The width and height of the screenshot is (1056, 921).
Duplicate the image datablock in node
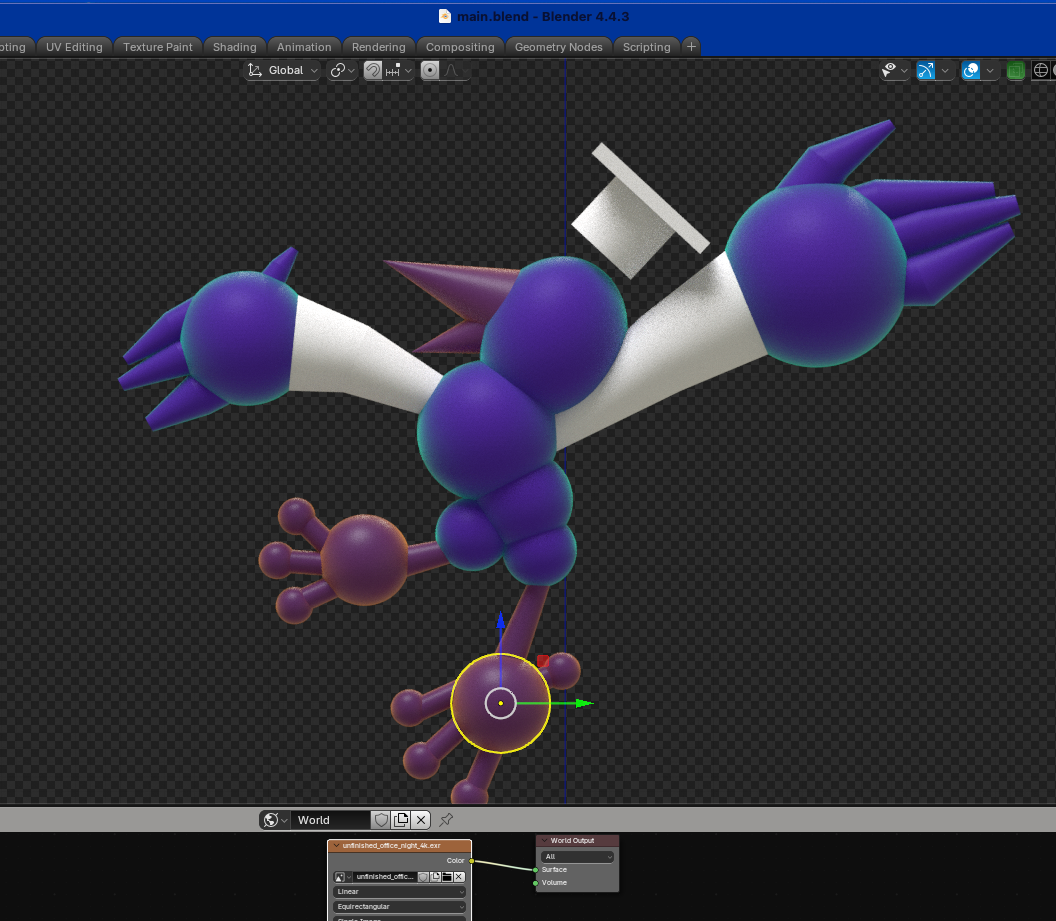[435, 877]
